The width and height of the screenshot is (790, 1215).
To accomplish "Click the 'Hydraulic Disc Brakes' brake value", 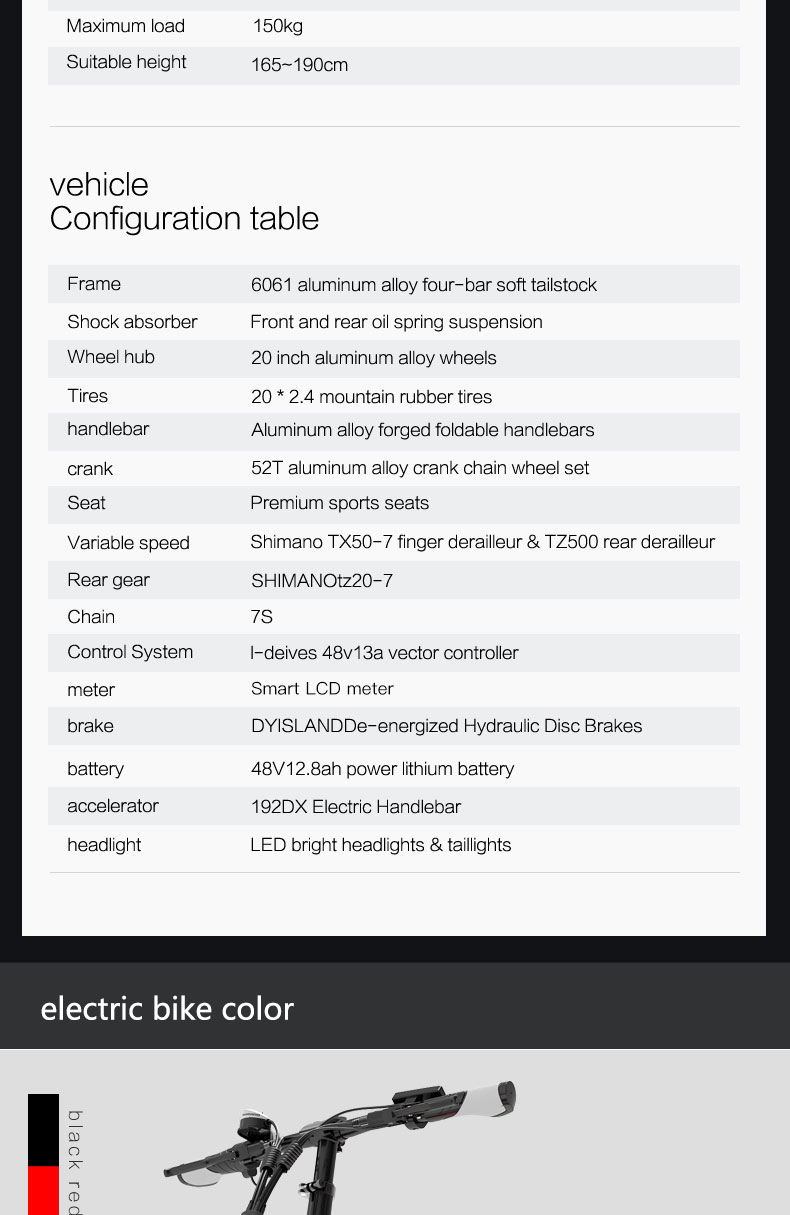I will (x=446, y=726).
